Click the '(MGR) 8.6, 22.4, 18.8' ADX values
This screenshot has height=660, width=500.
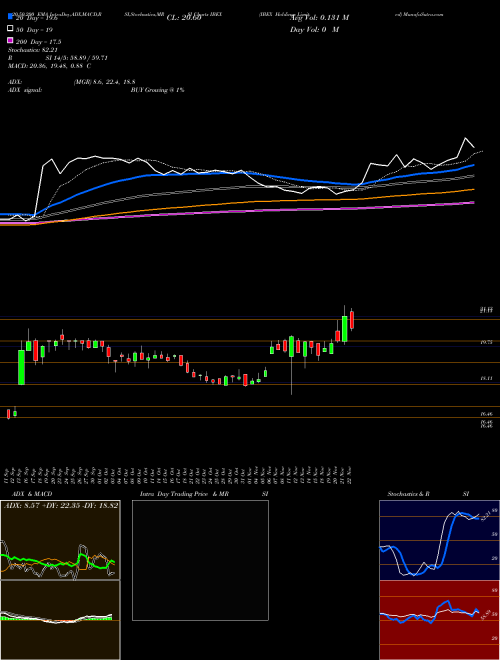click(x=104, y=82)
